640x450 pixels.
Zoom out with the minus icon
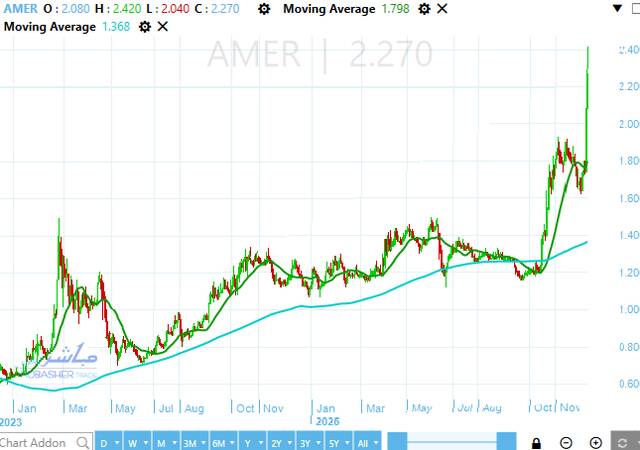click(566, 442)
